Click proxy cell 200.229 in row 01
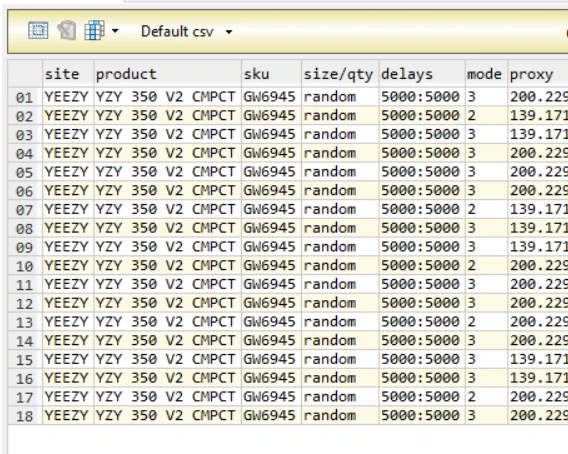Viewport: 568px width, 454px height. 538,97
